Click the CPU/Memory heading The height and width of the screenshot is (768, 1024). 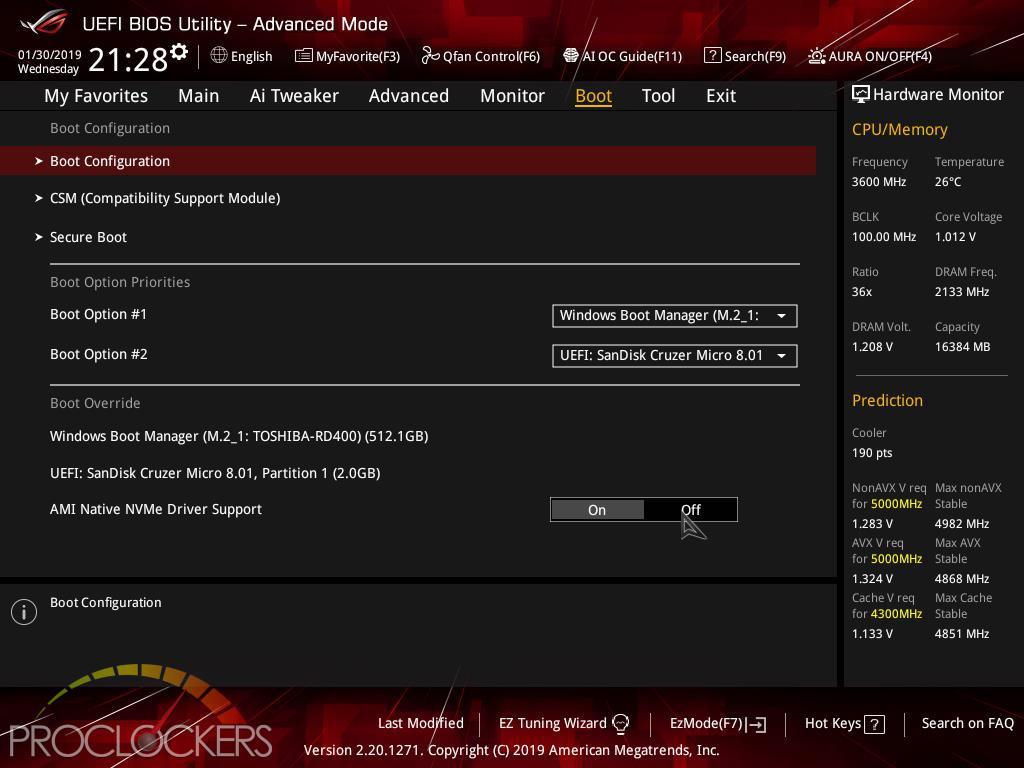899,130
